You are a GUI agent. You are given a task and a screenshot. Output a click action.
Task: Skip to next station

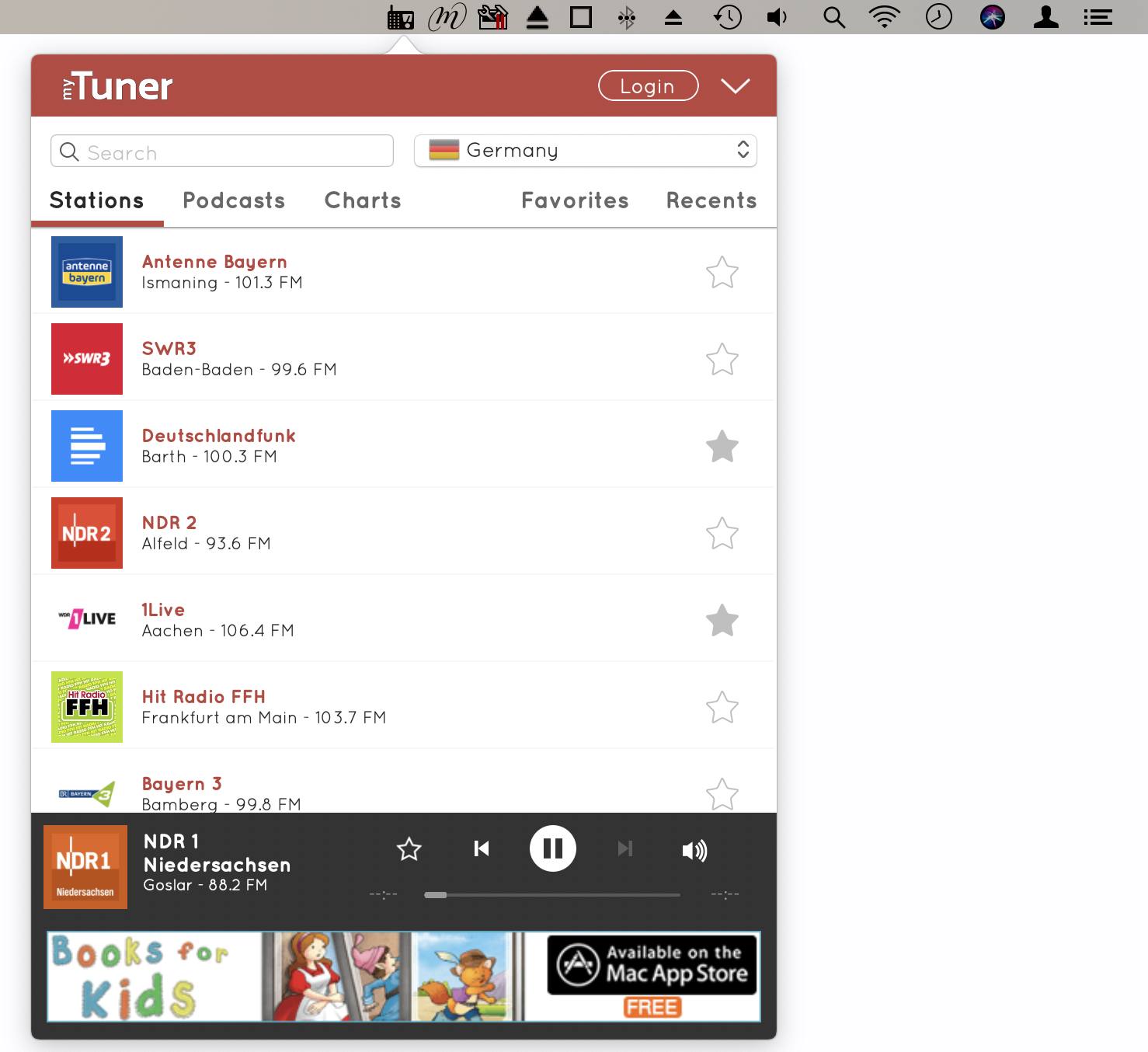[625, 848]
